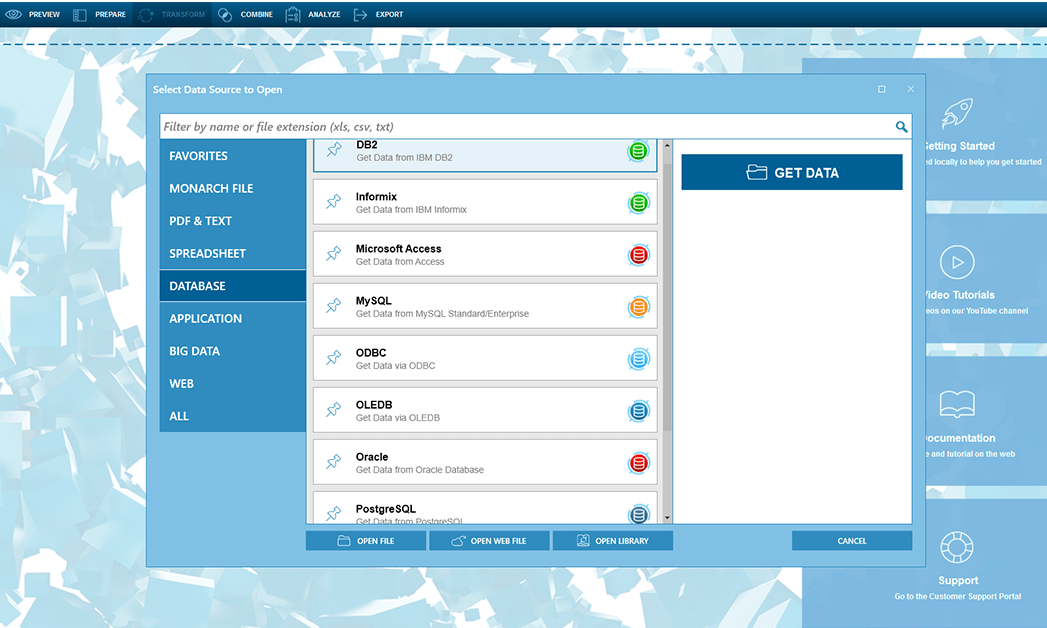
Task: Cancel the data source dialog
Action: pyautogui.click(x=852, y=541)
